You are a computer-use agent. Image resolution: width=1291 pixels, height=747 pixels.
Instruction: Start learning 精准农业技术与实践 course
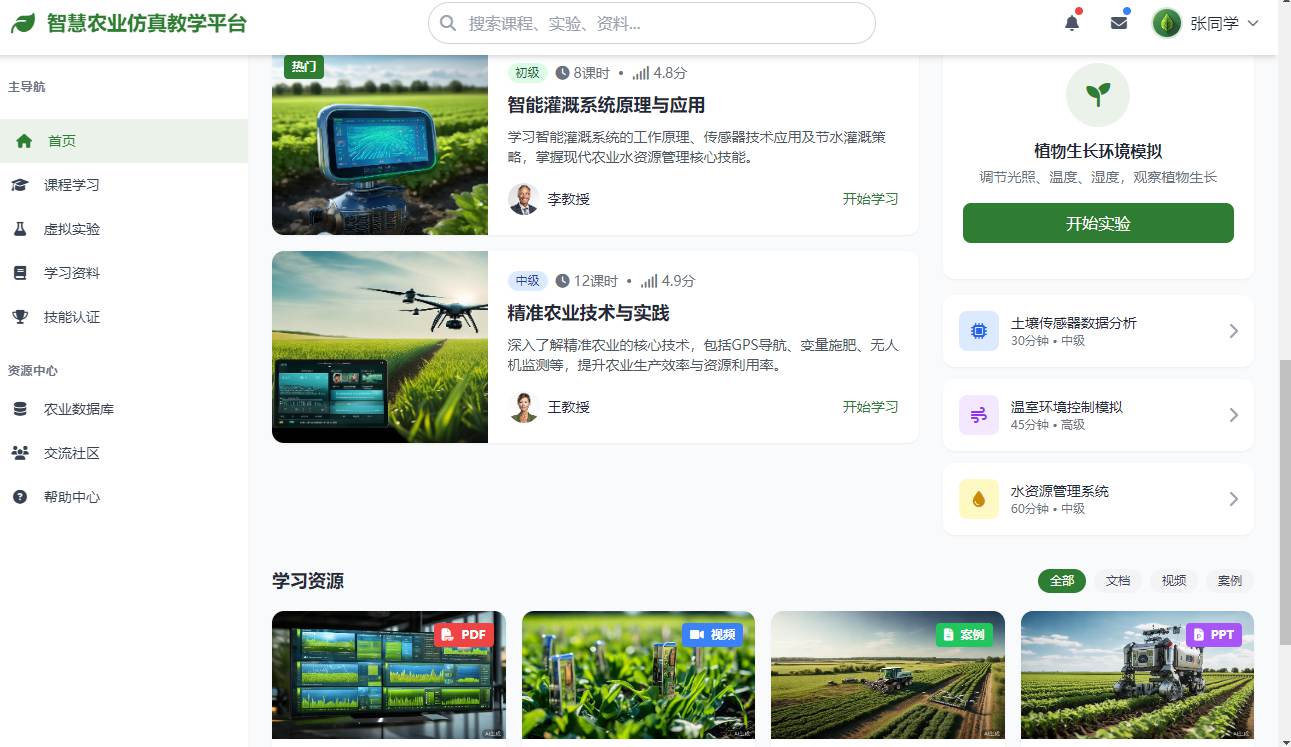pos(869,408)
